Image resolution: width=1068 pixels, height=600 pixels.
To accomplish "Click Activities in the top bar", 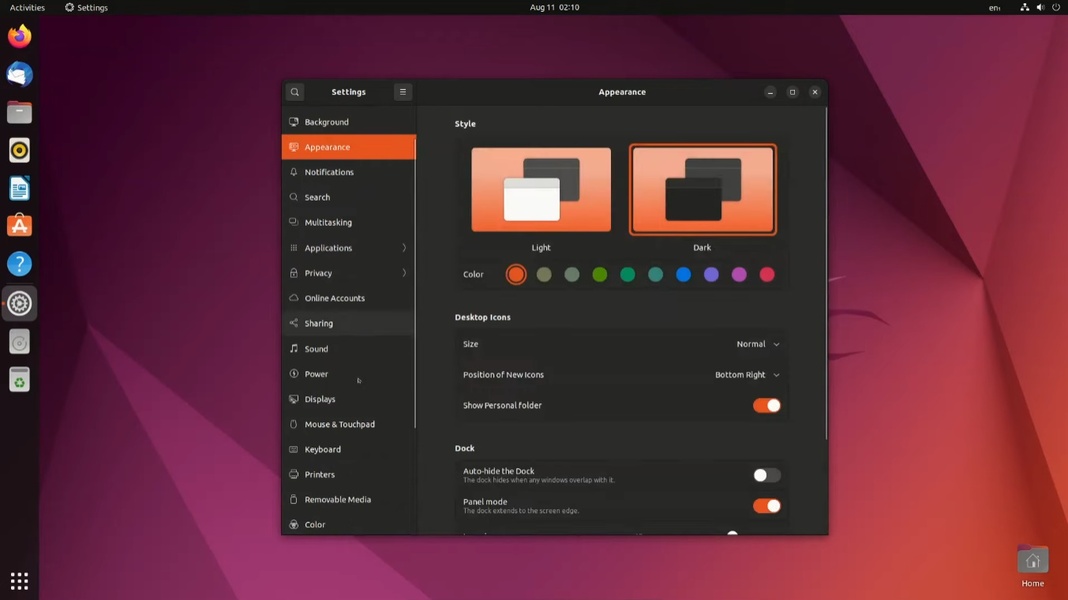I will coord(27,7).
